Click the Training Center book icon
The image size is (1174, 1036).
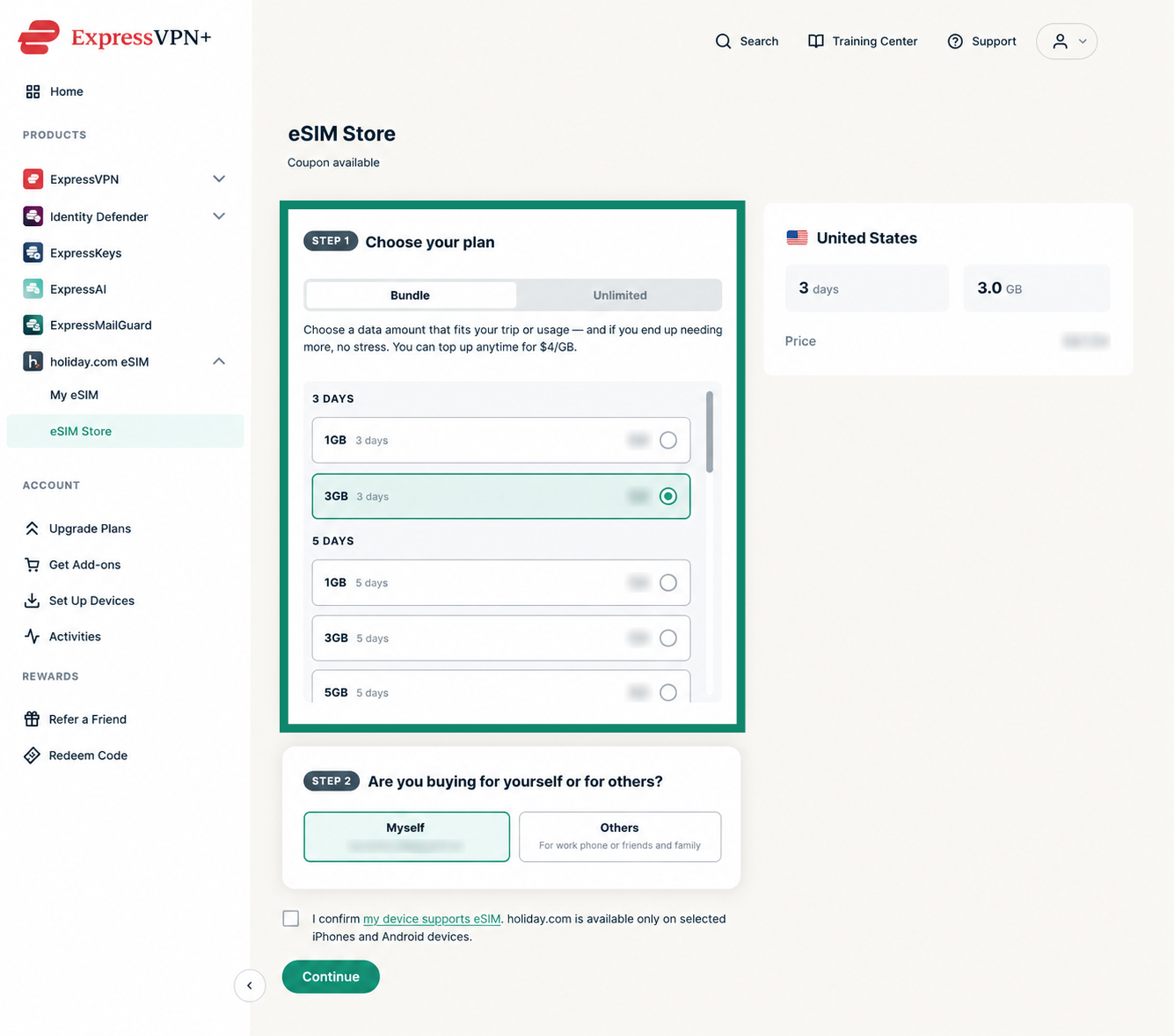[x=816, y=41]
